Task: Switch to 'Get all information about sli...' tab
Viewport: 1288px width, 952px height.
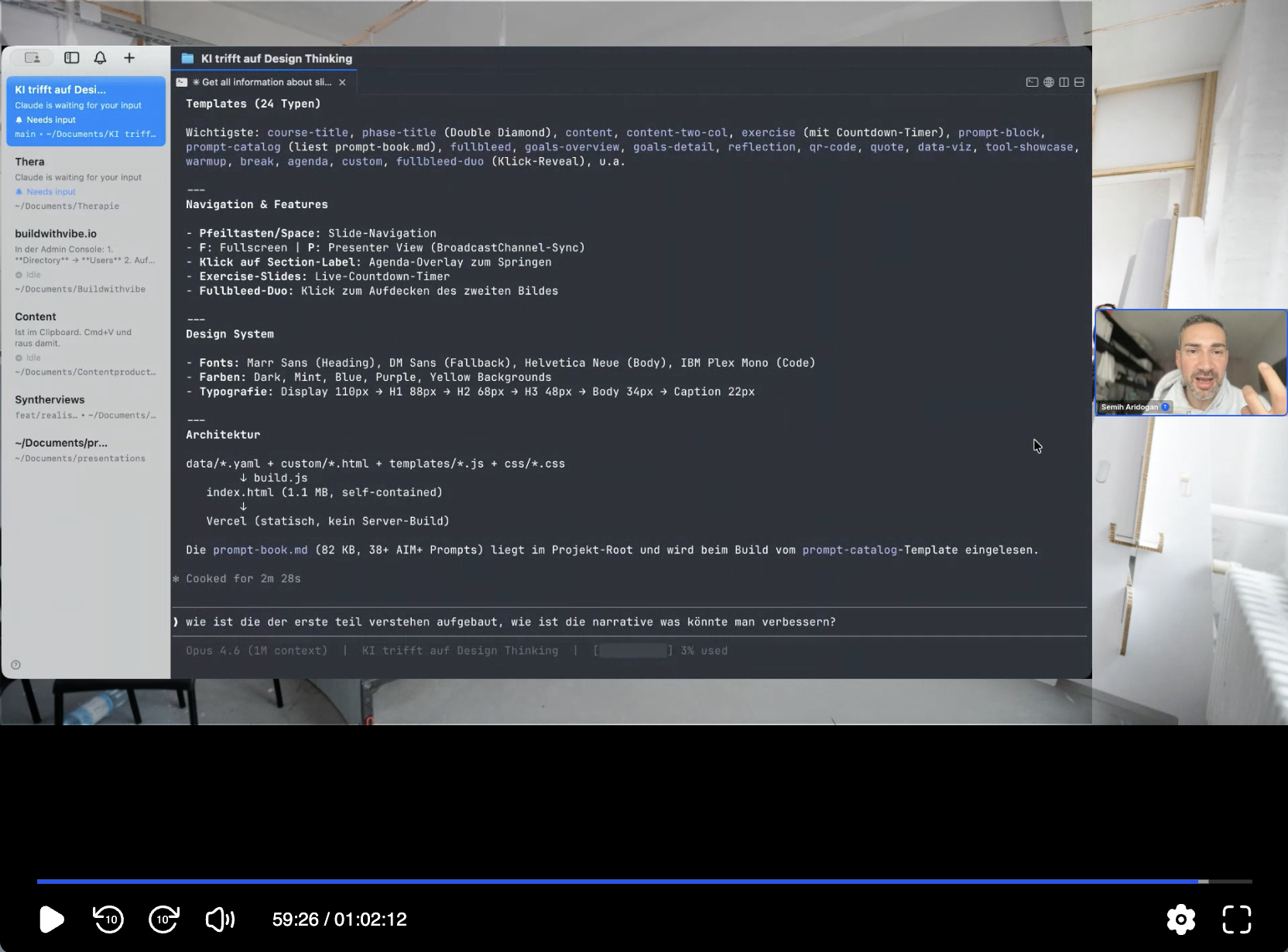Action: (261, 82)
